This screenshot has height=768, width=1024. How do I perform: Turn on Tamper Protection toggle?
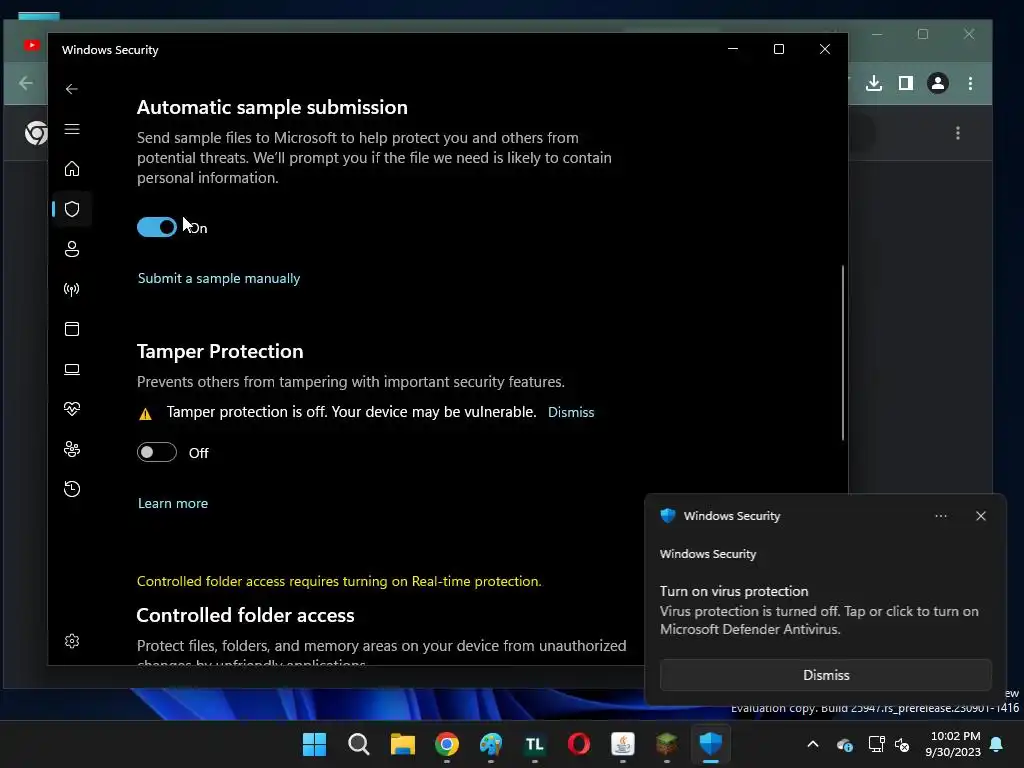(157, 452)
